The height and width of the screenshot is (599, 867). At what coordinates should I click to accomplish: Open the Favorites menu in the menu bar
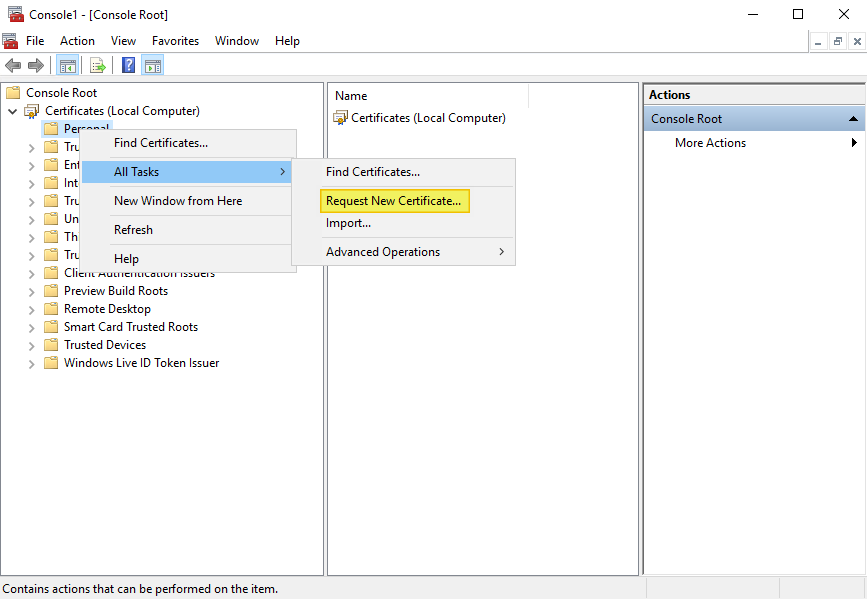175,41
